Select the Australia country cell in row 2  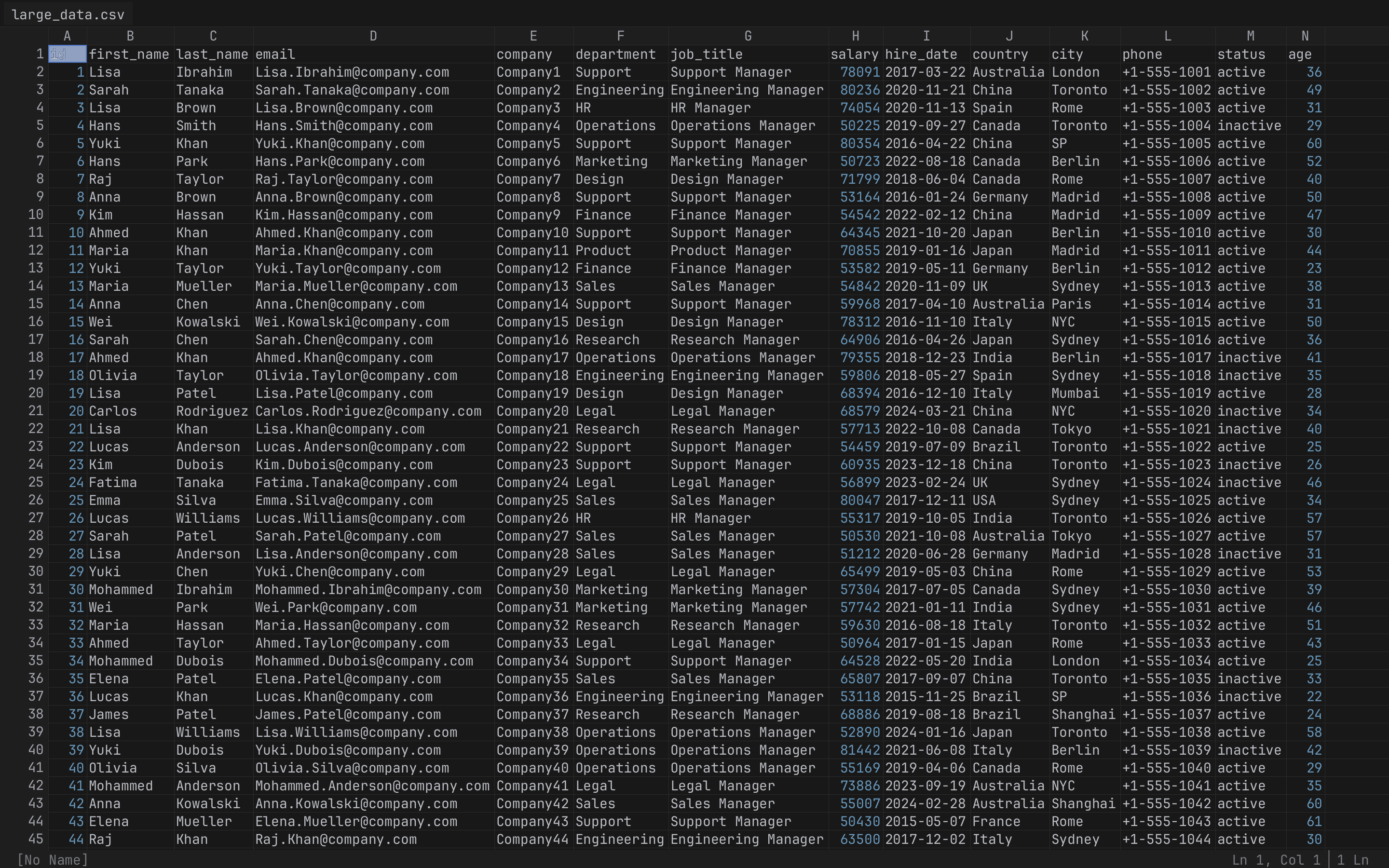[1008, 72]
